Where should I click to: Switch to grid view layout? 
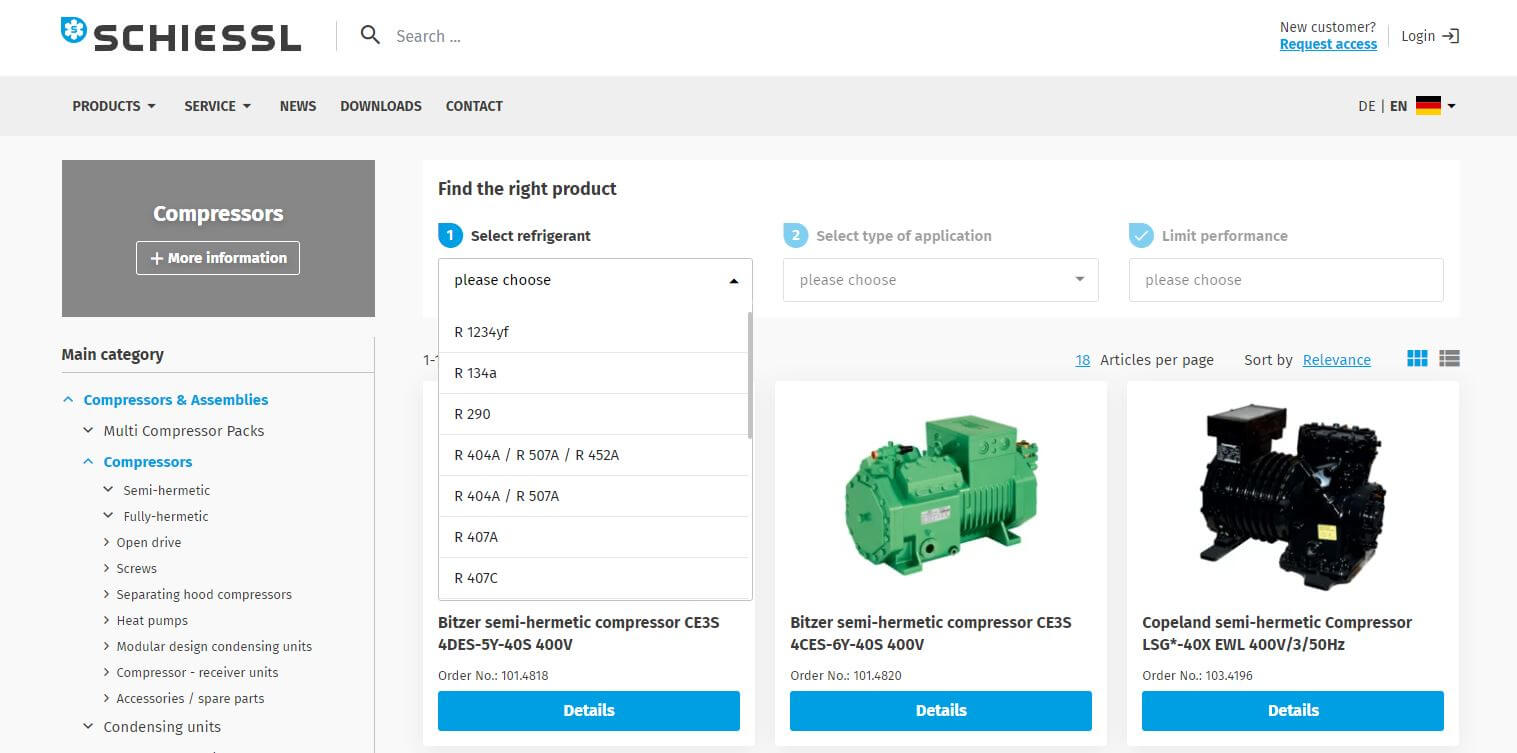point(1417,359)
